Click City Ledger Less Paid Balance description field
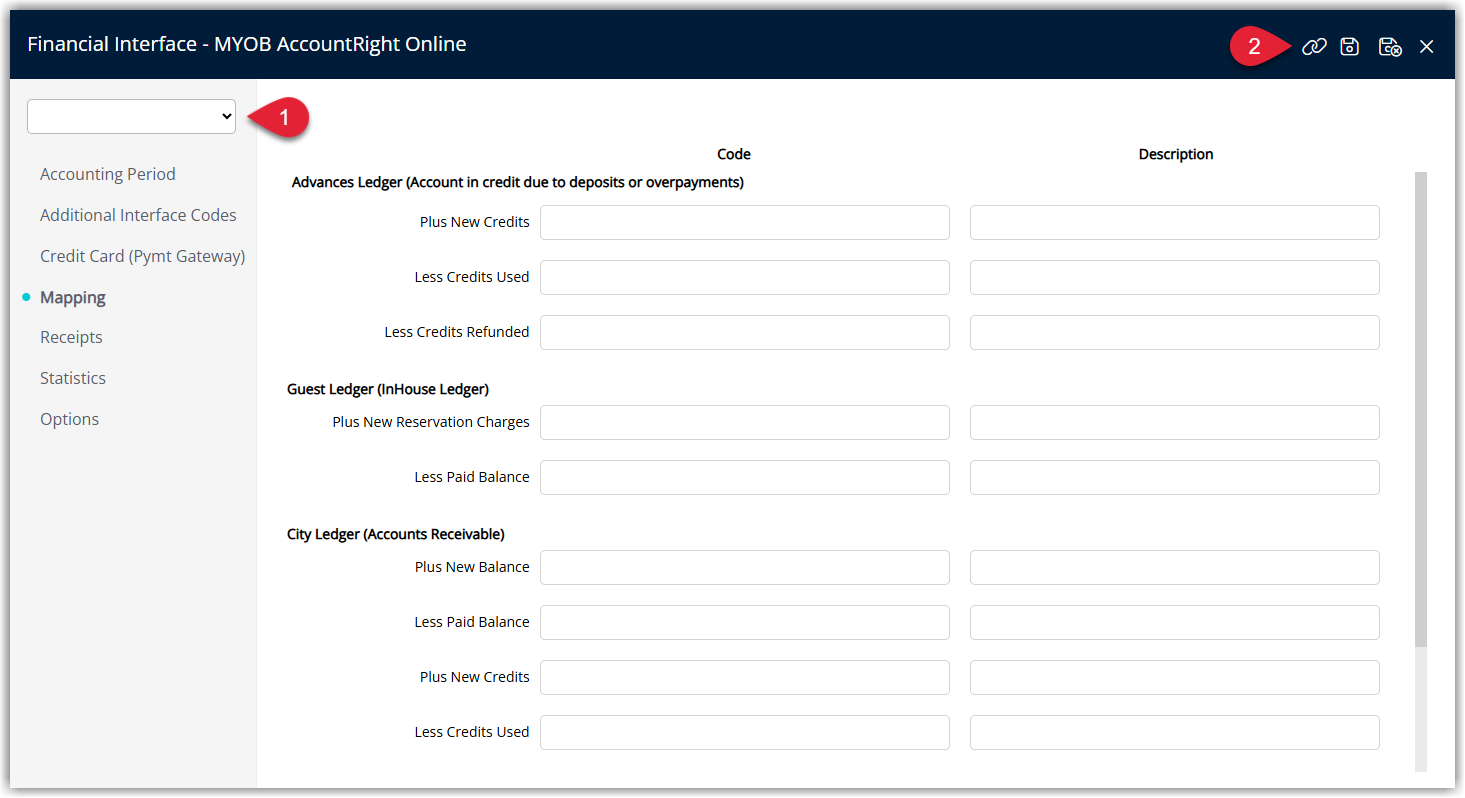Image resolution: width=1465 pixels, height=798 pixels. 1175,622
